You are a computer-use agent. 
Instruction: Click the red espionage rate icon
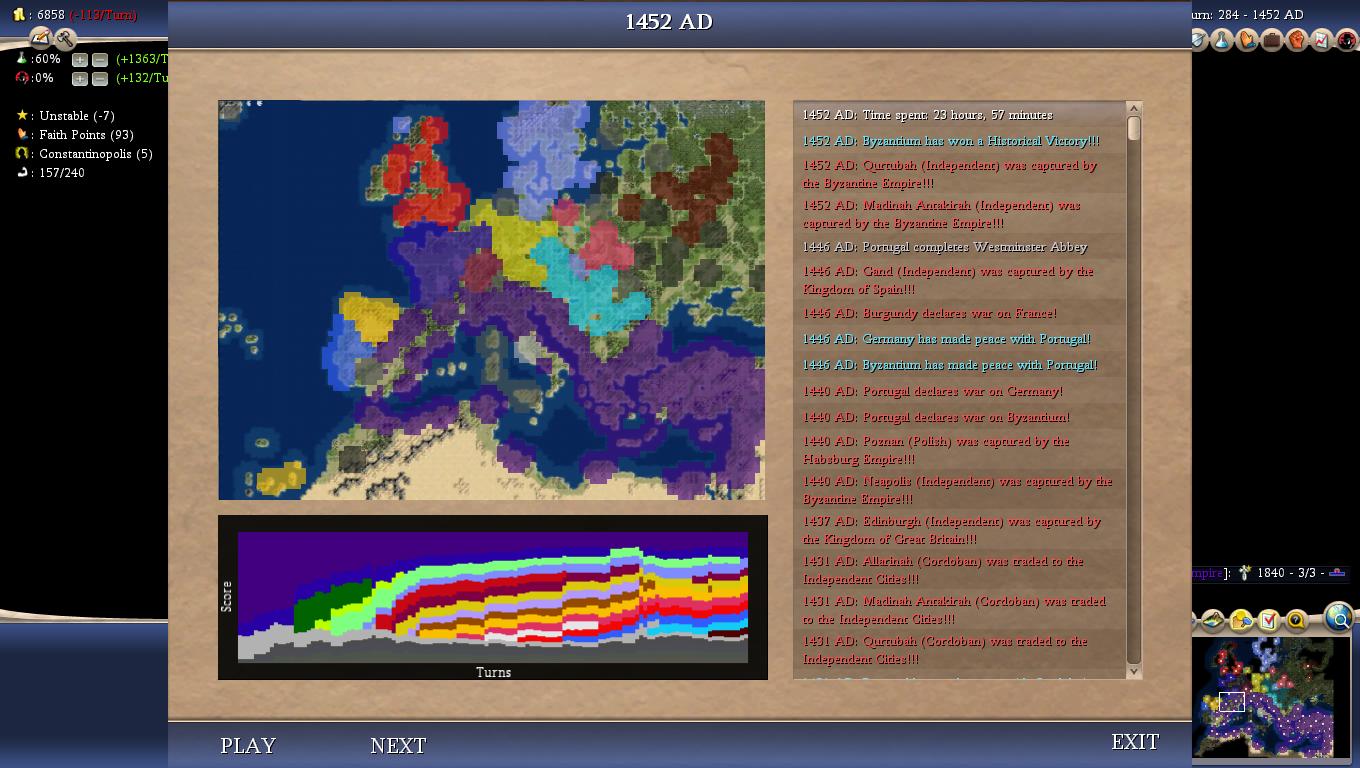22,78
